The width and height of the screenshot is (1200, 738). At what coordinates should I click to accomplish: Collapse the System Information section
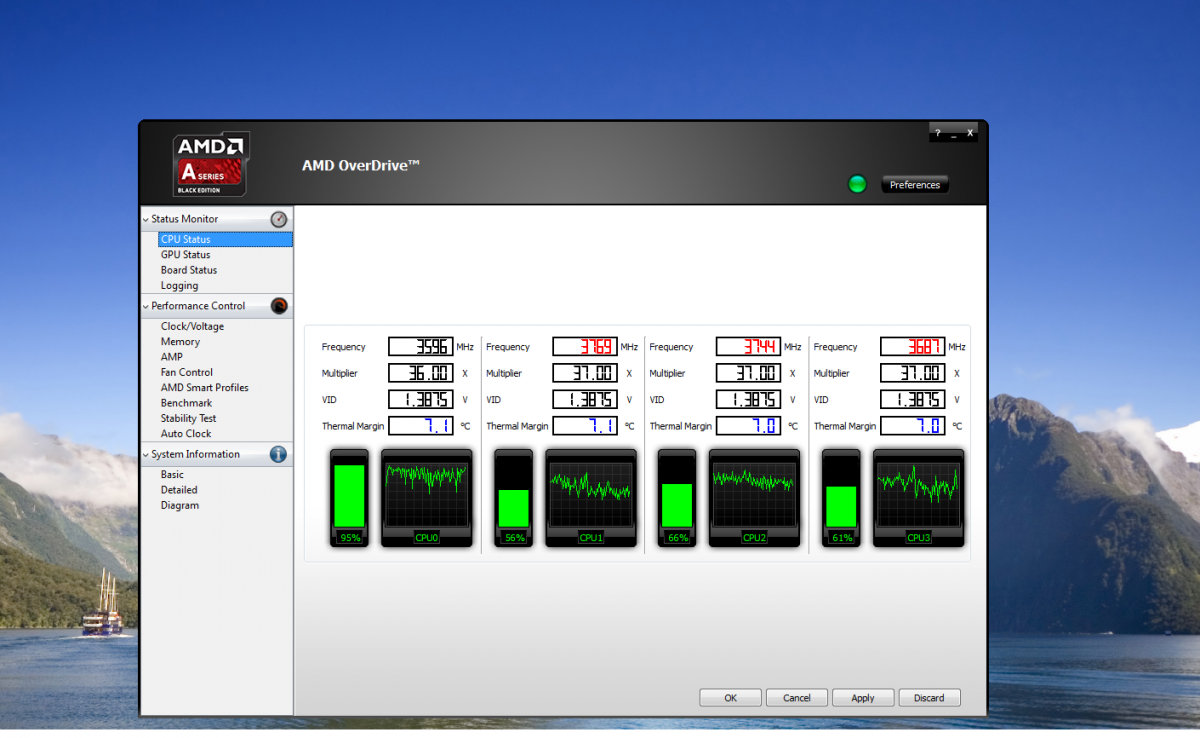145,454
